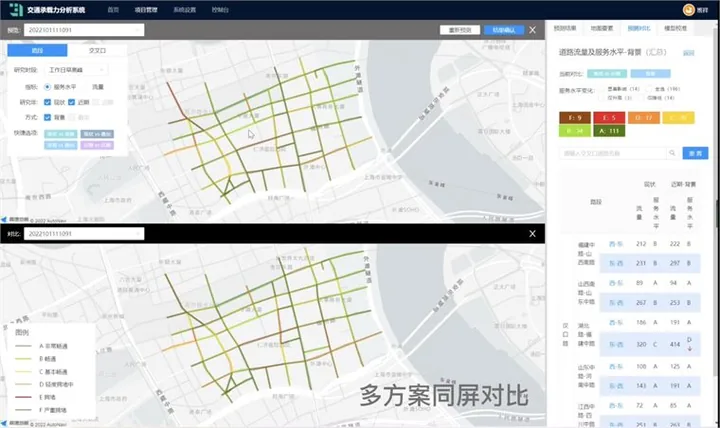This screenshot has height=428, width=720.
Task: Click the app logo in the top-left corner
Action: click(x=16, y=9)
